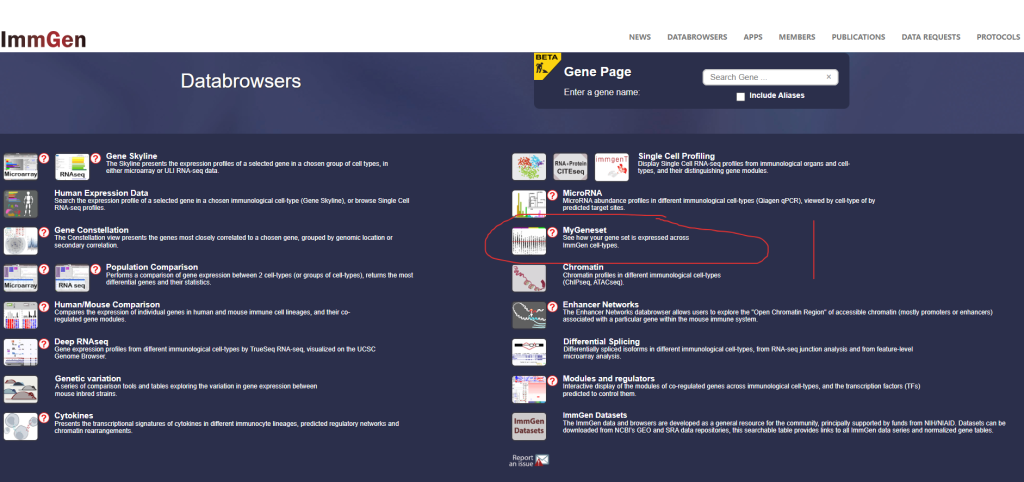Image resolution: width=1024 pixels, height=482 pixels.
Task: Open the Human Expression Data thumbnail icon
Action: point(21,204)
